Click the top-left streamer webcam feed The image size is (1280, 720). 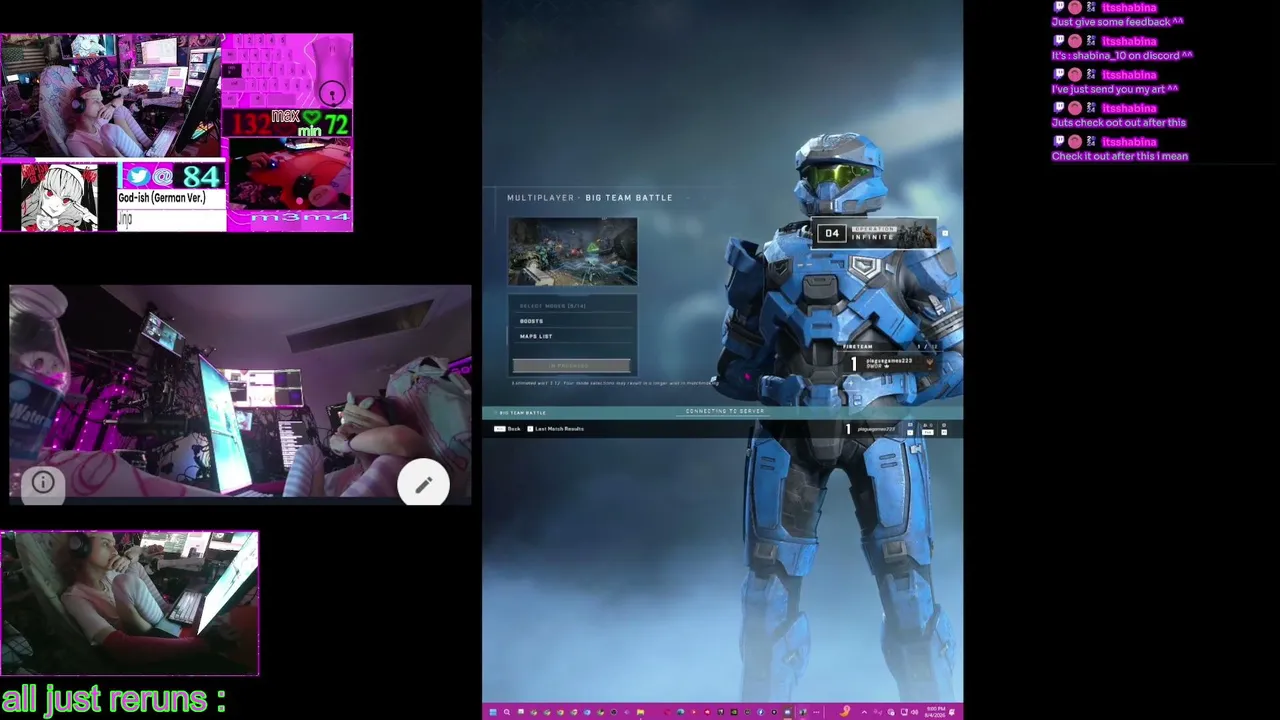(110, 95)
